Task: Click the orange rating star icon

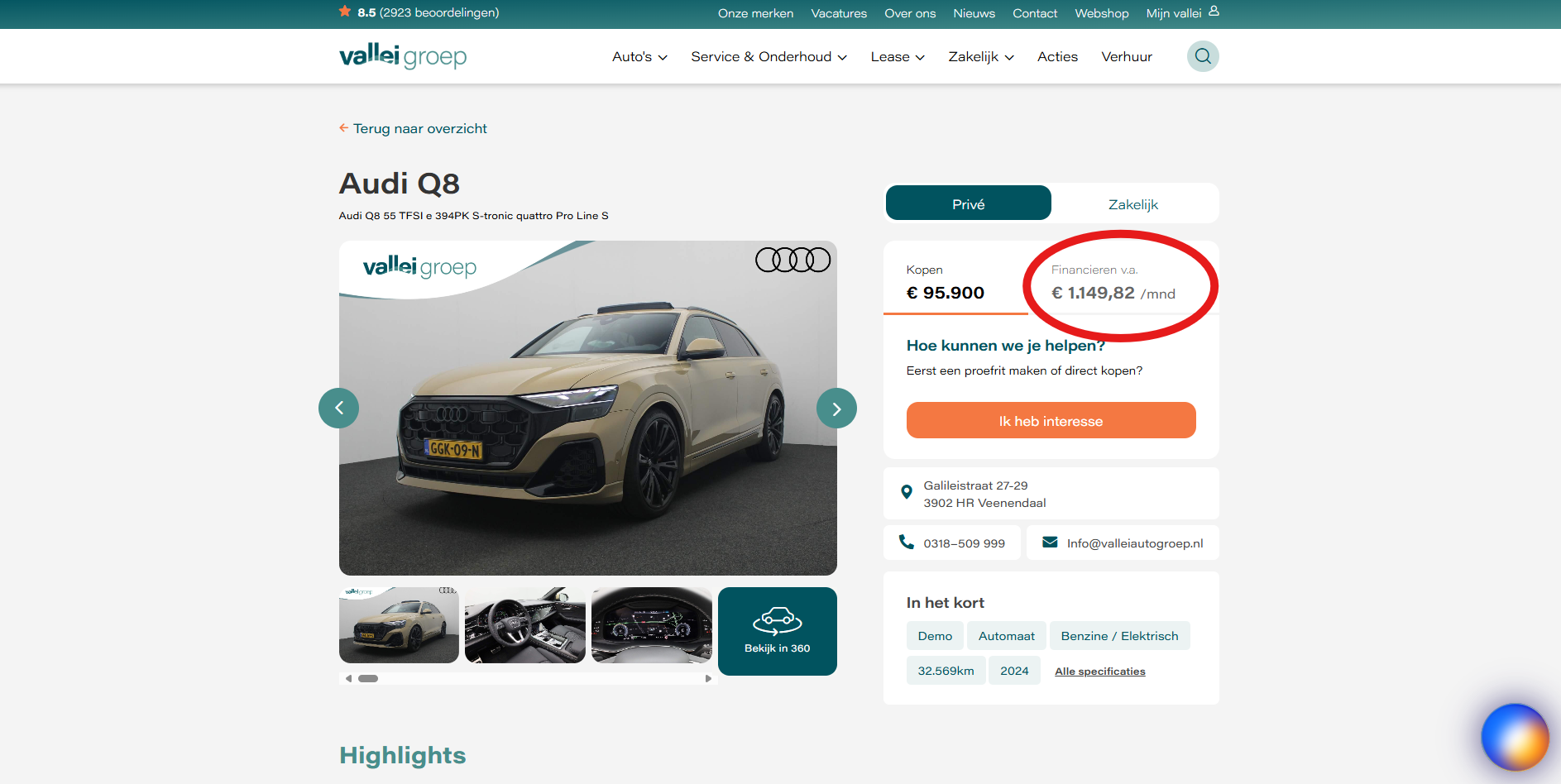Action: (x=345, y=12)
